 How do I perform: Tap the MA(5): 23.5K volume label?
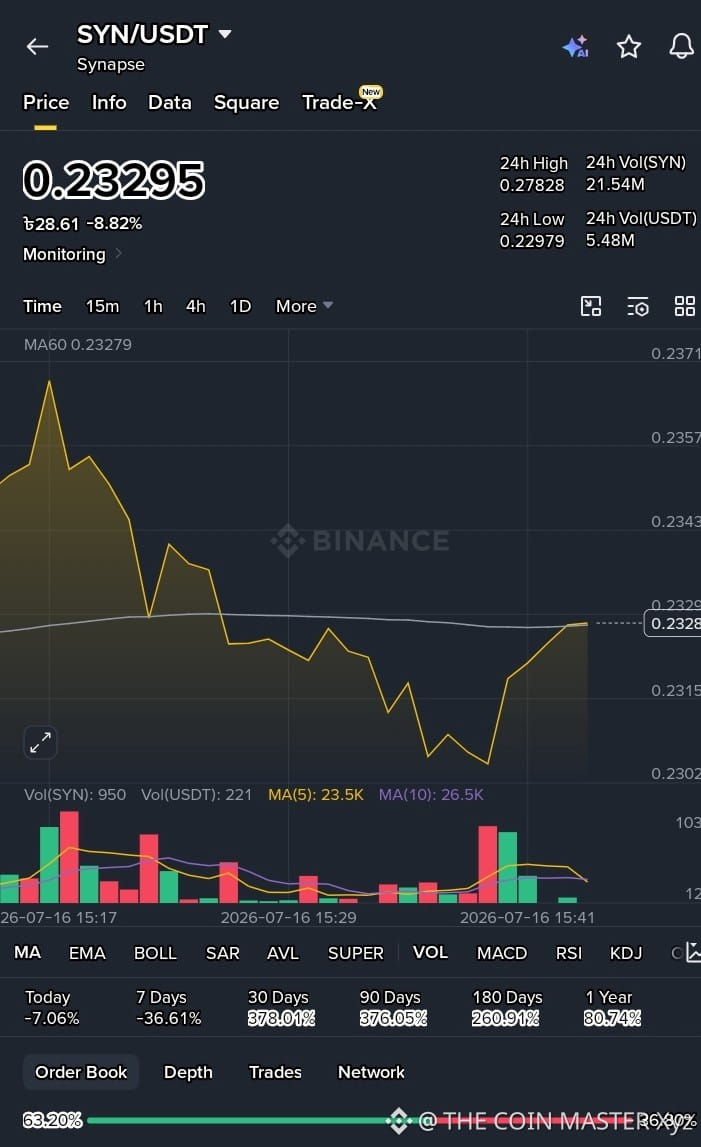(315, 794)
